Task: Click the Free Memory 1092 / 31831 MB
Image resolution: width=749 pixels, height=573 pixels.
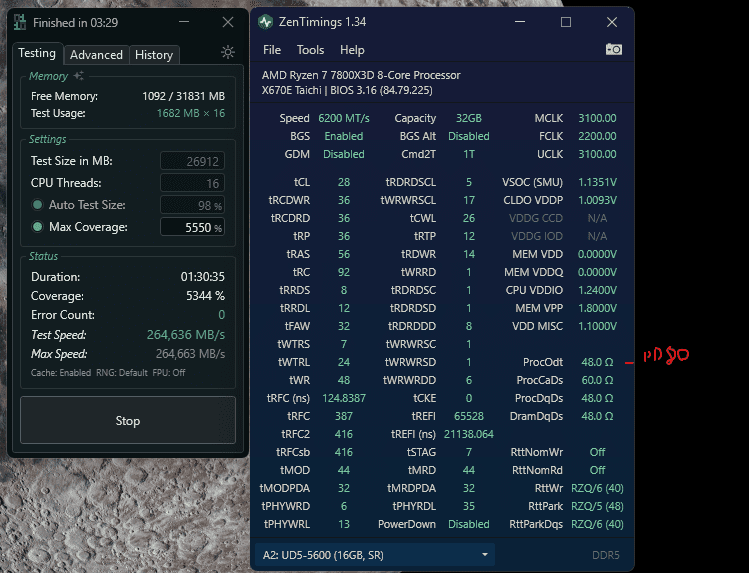Action: coord(183,96)
